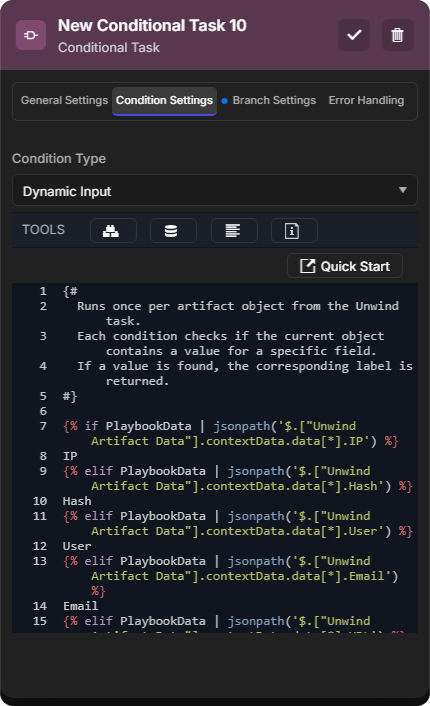Open the database stack tool
Screen dimensions: 430x706
pos(173,231)
